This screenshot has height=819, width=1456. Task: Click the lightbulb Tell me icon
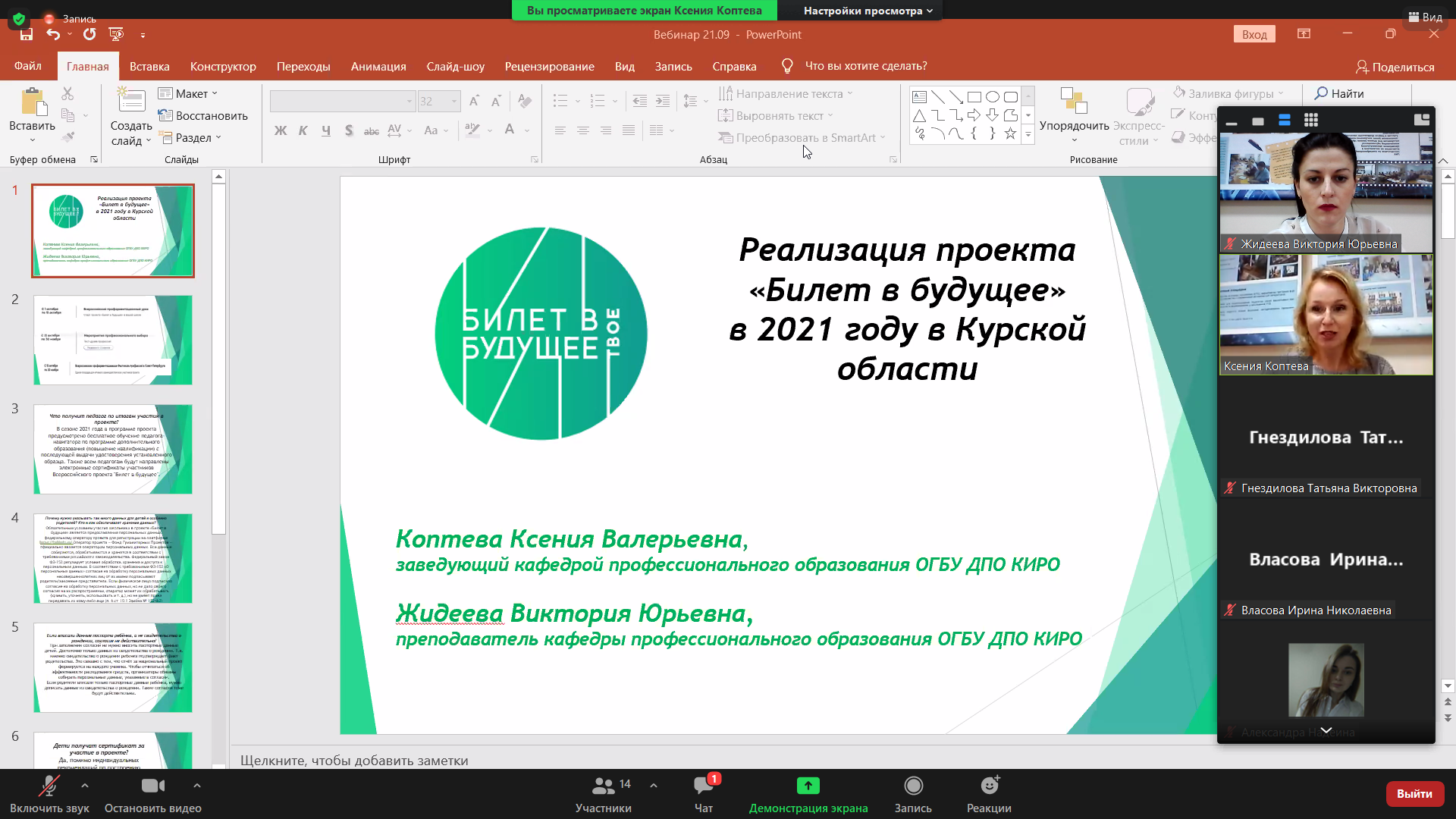coord(787,66)
